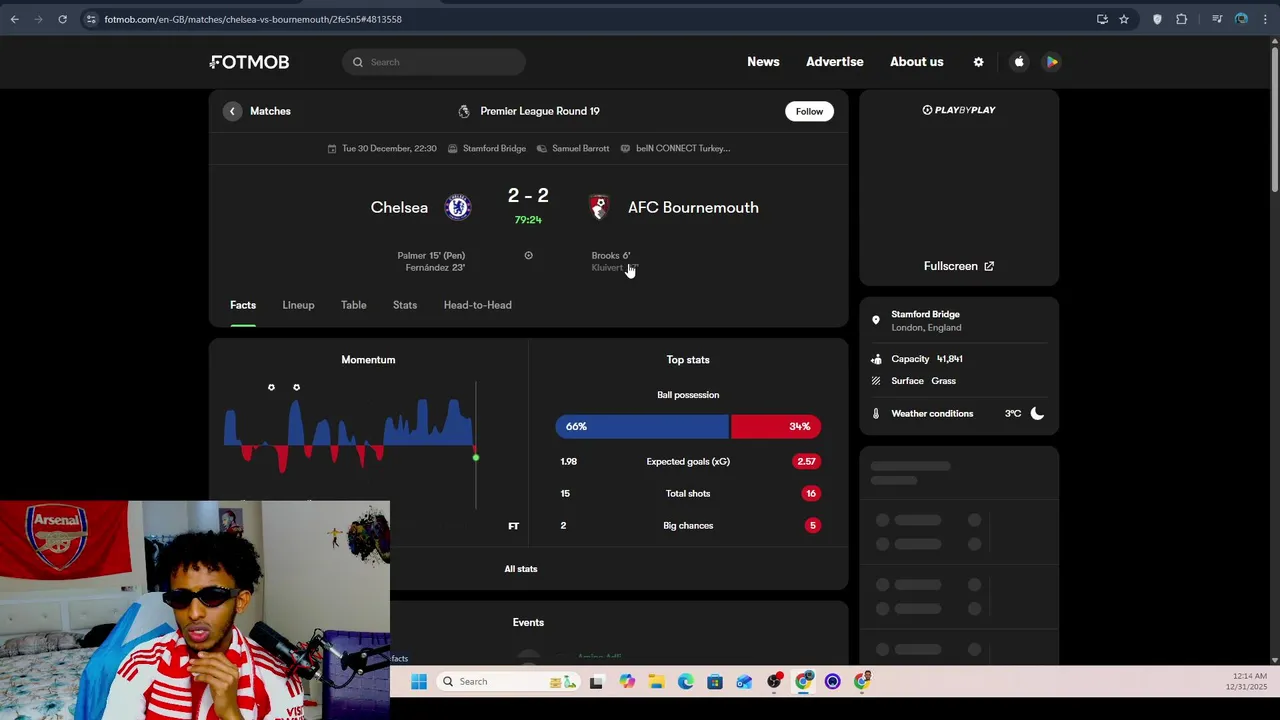Click the AFC Bournemouth team name
Screen dimensions: 1280x720
click(x=693, y=207)
